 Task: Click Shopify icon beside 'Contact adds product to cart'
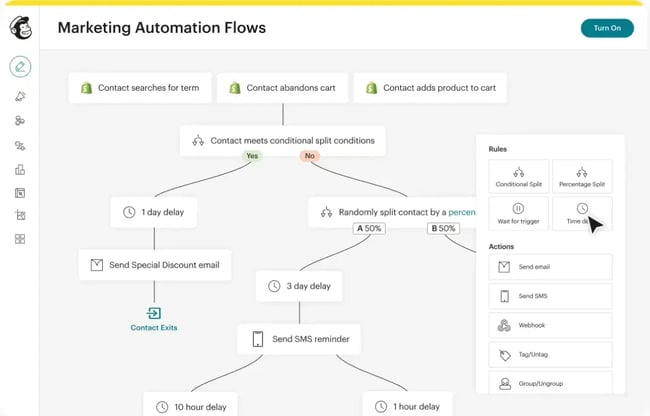pyautogui.click(x=371, y=88)
